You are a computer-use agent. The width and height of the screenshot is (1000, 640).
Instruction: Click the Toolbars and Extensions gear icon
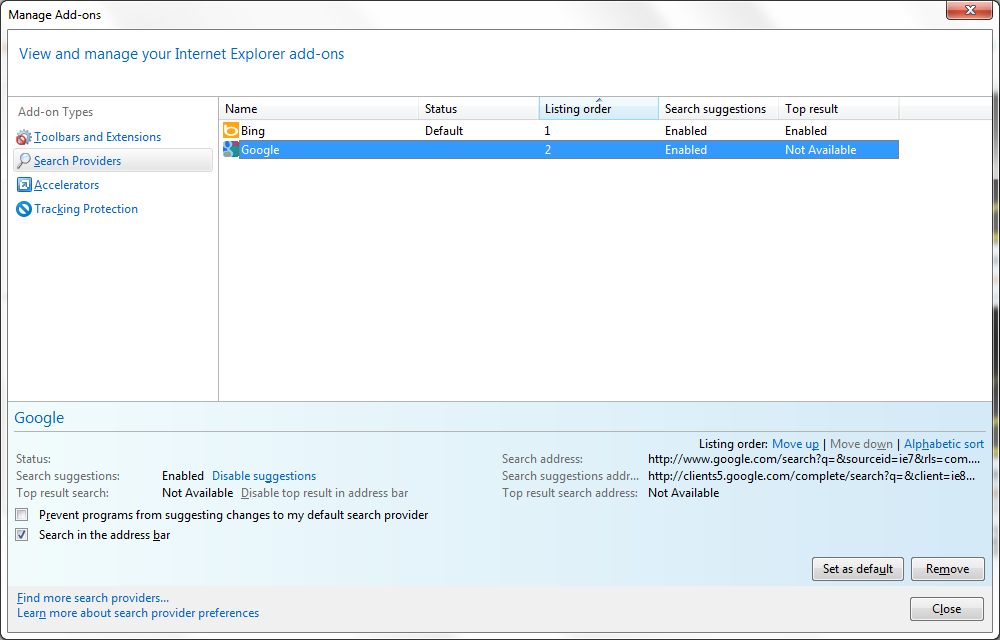click(x=24, y=137)
